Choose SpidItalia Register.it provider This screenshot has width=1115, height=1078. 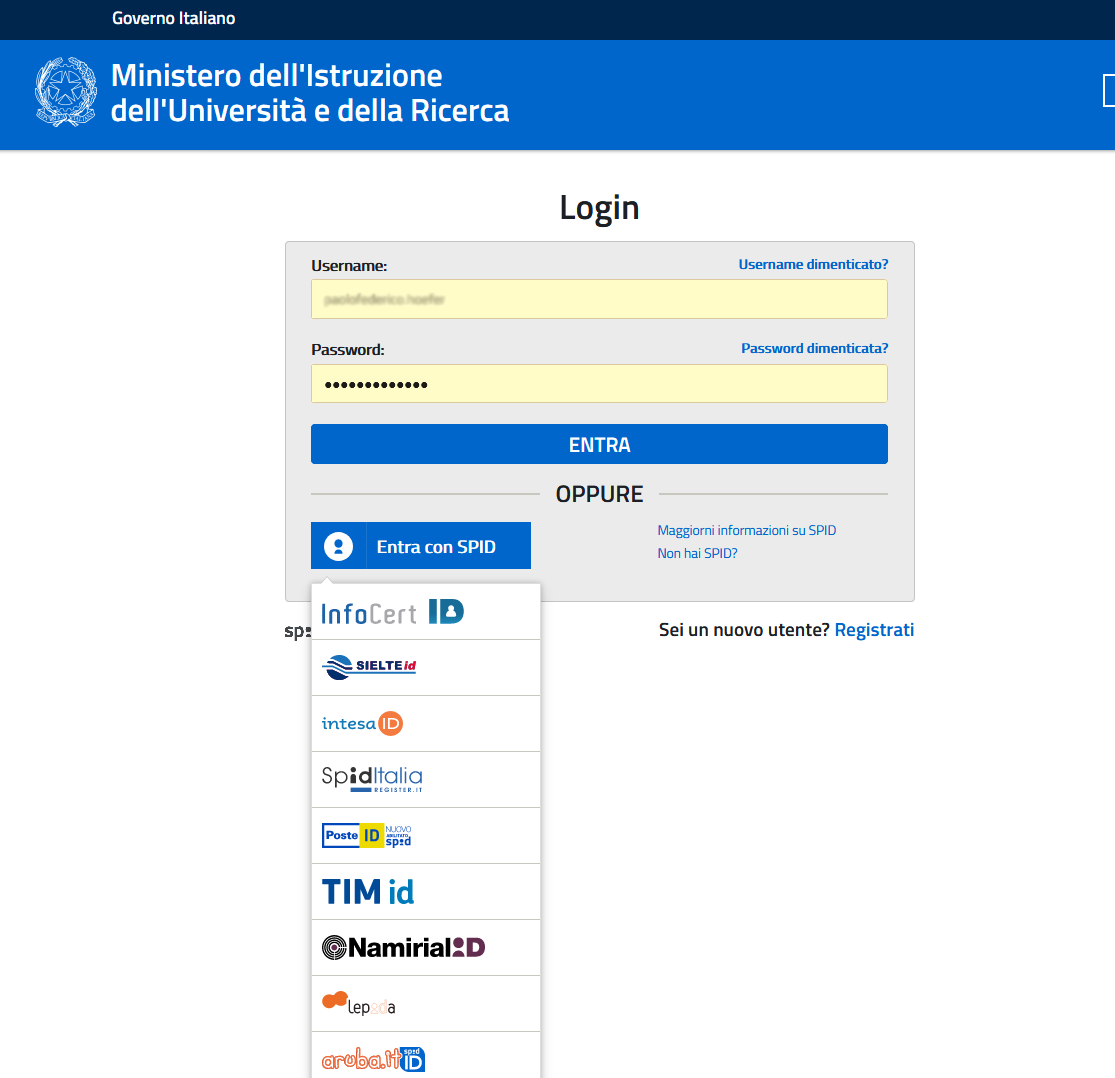372,779
